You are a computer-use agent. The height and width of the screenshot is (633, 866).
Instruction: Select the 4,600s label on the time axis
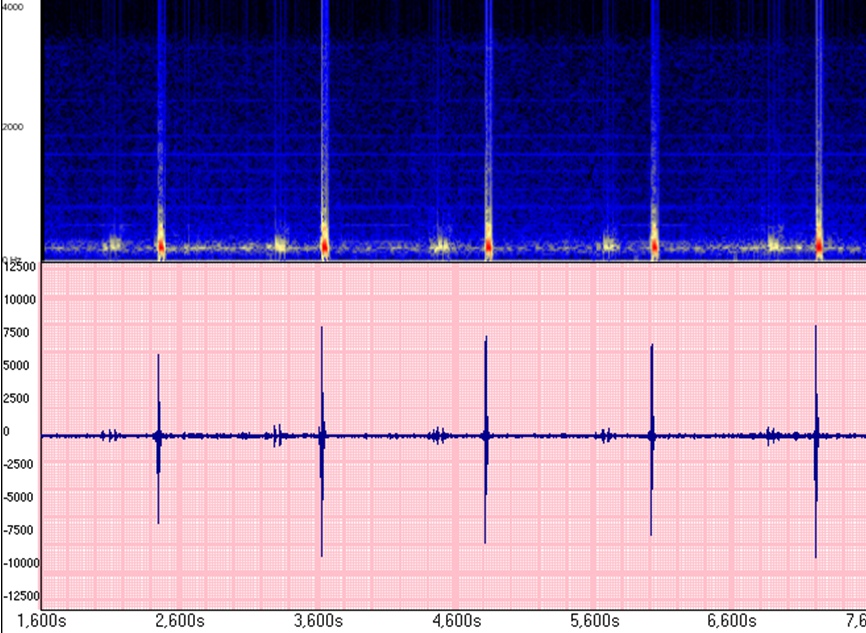(456, 620)
